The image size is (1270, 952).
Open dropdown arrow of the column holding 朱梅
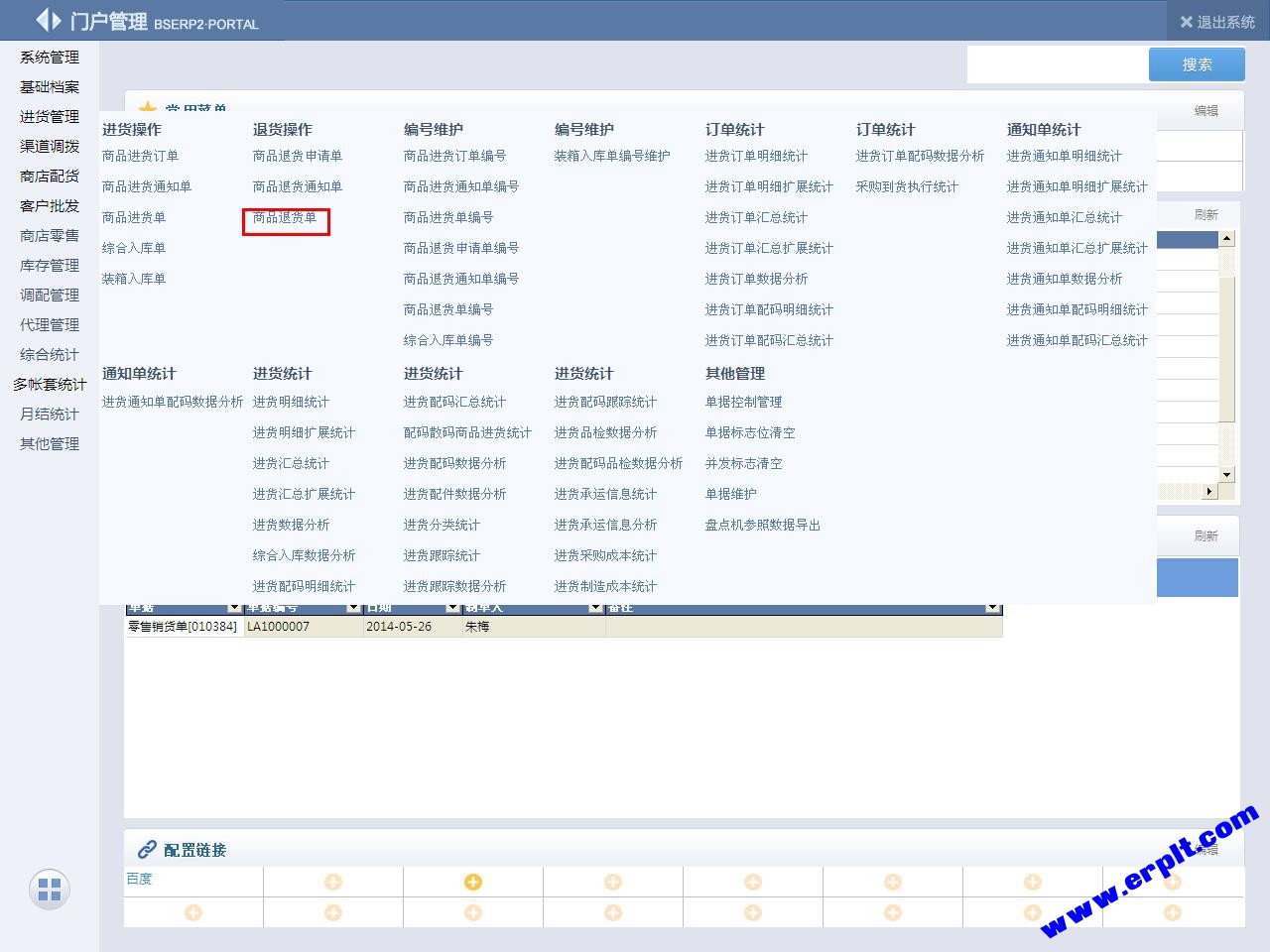click(x=595, y=608)
